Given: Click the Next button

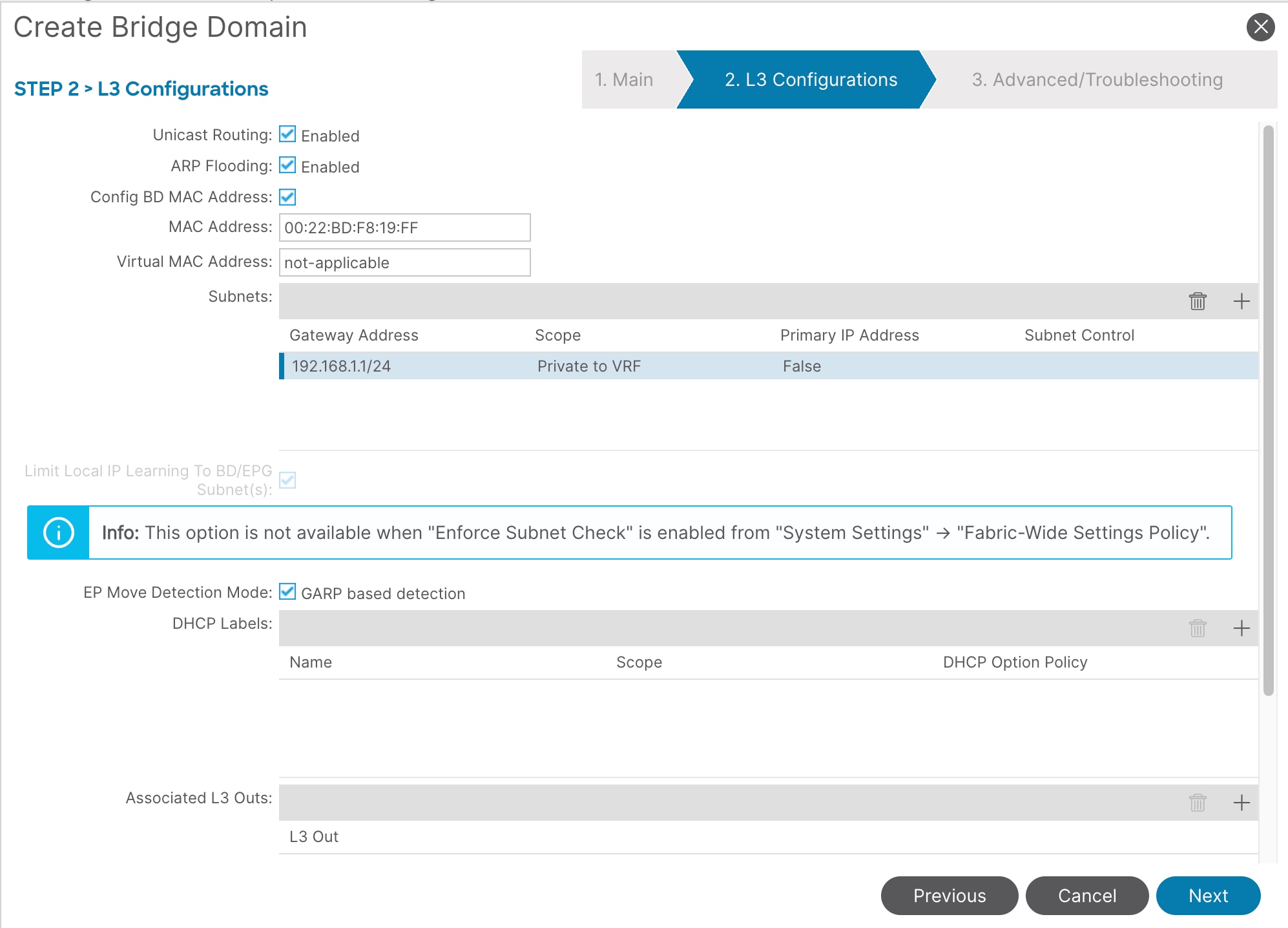Looking at the screenshot, I should (x=1207, y=896).
